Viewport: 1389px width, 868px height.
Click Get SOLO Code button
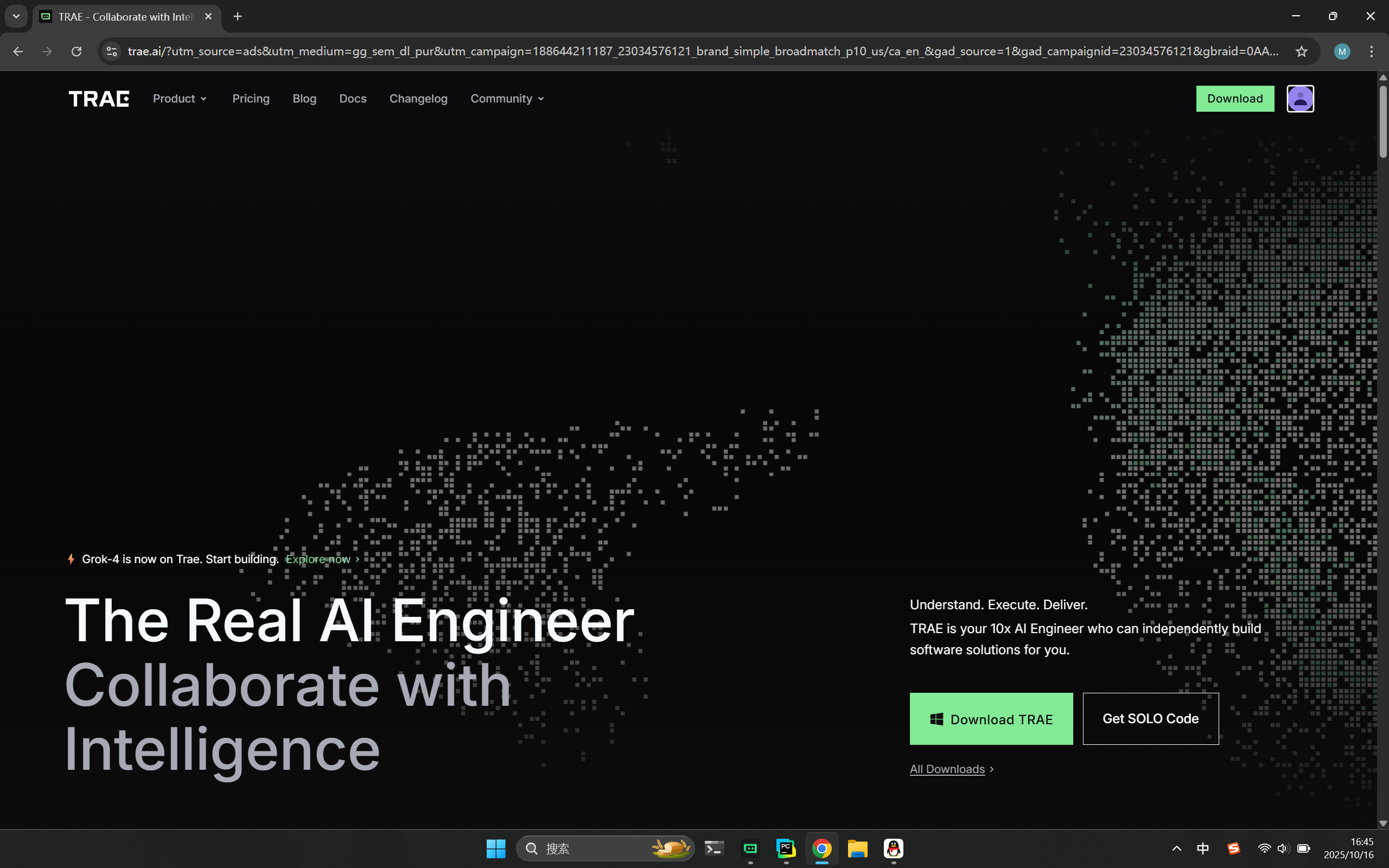tap(1151, 719)
